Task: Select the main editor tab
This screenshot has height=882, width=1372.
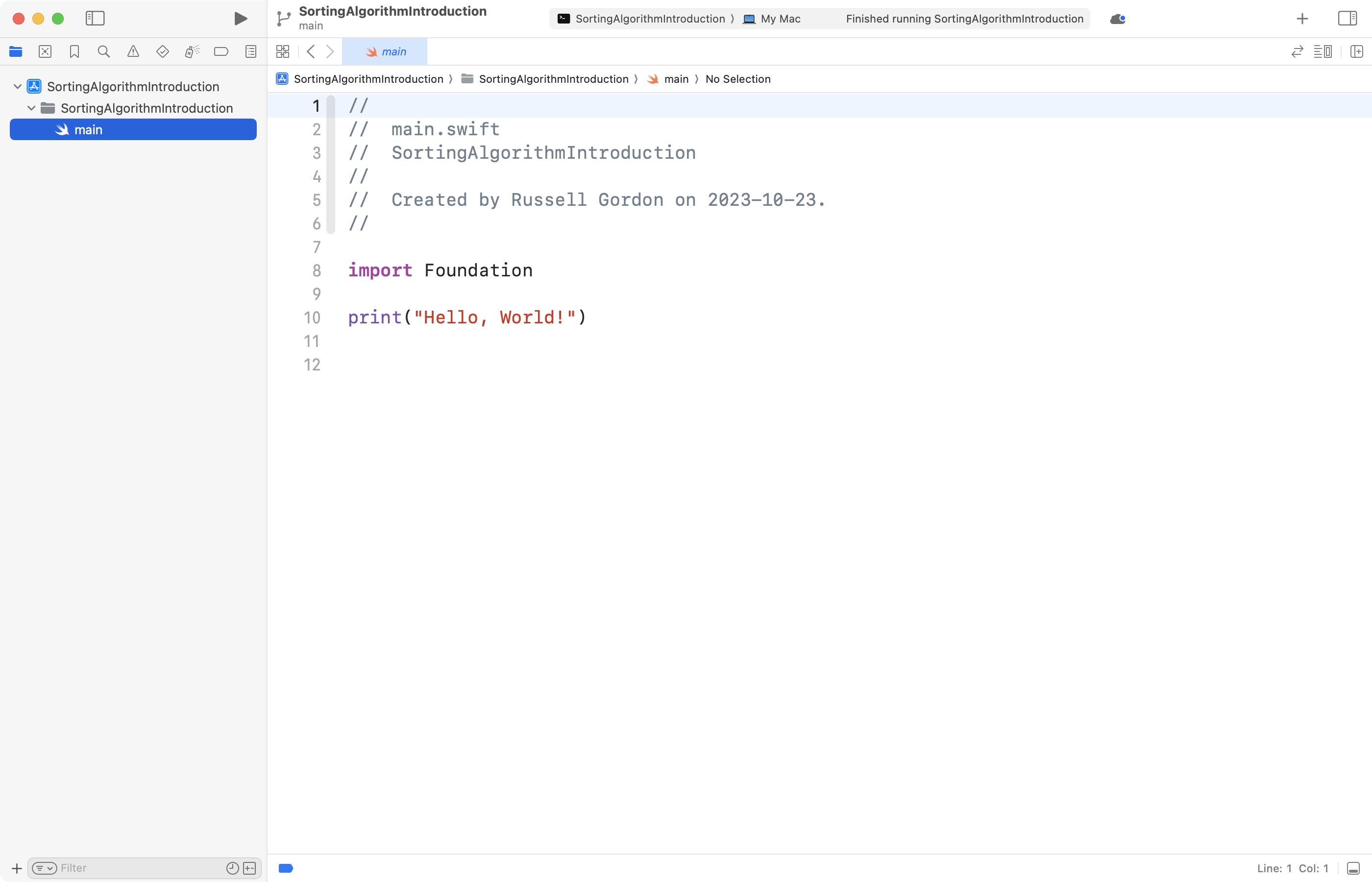Action: pyautogui.click(x=385, y=51)
